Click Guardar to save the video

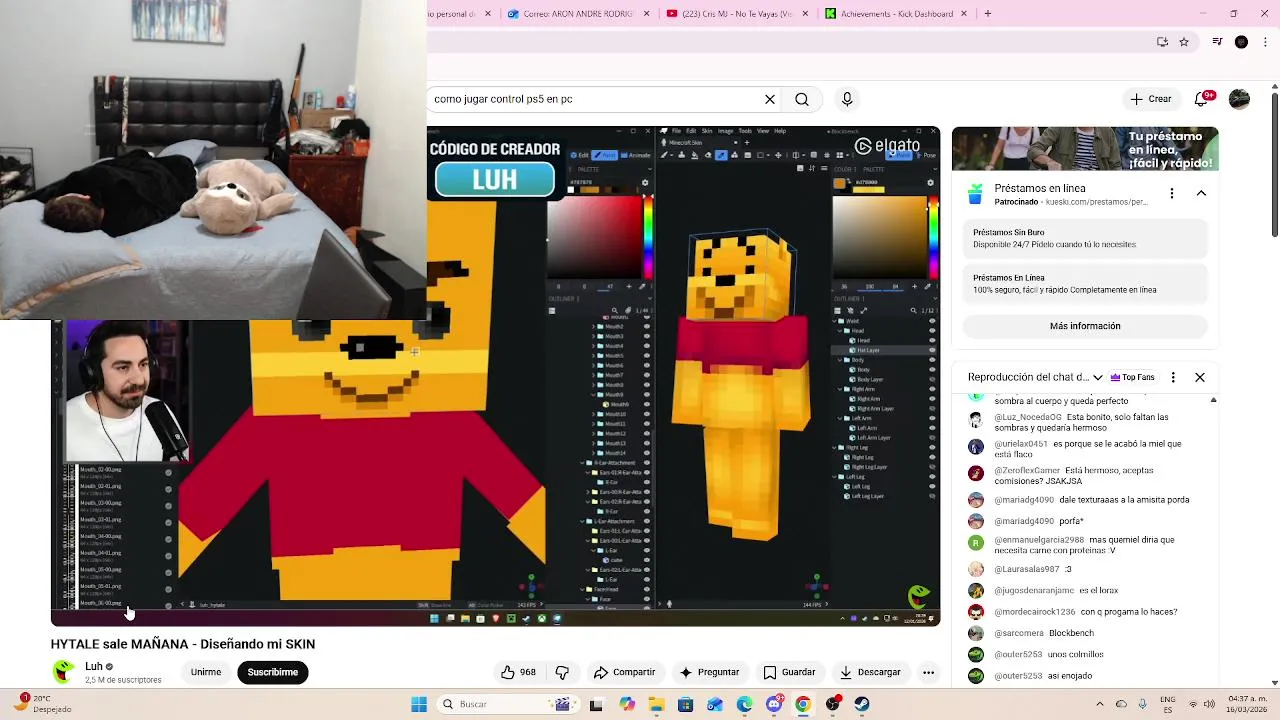point(789,672)
